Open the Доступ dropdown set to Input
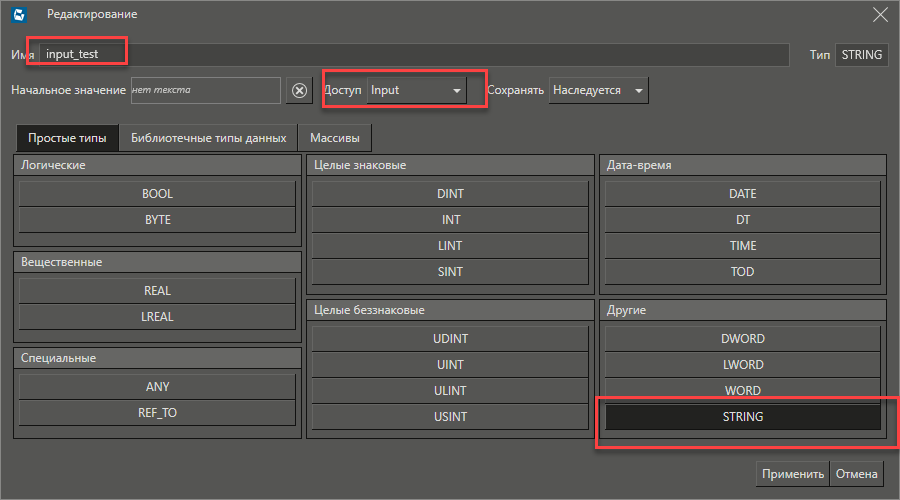900x500 pixels. click(416, 91)
